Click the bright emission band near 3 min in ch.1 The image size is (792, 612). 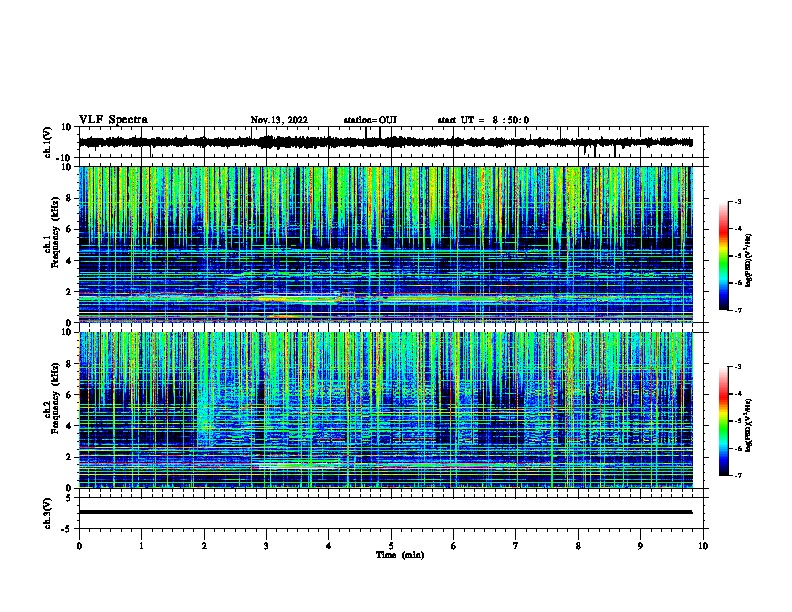[298, 299]
